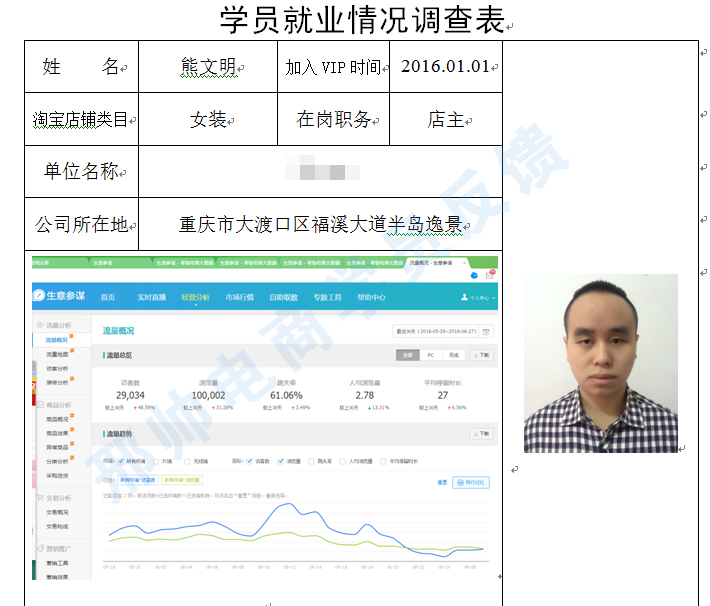Screen dimensions: 710x606
Task: Toggle the 访客数 checkbox
Action: [249, 461]
